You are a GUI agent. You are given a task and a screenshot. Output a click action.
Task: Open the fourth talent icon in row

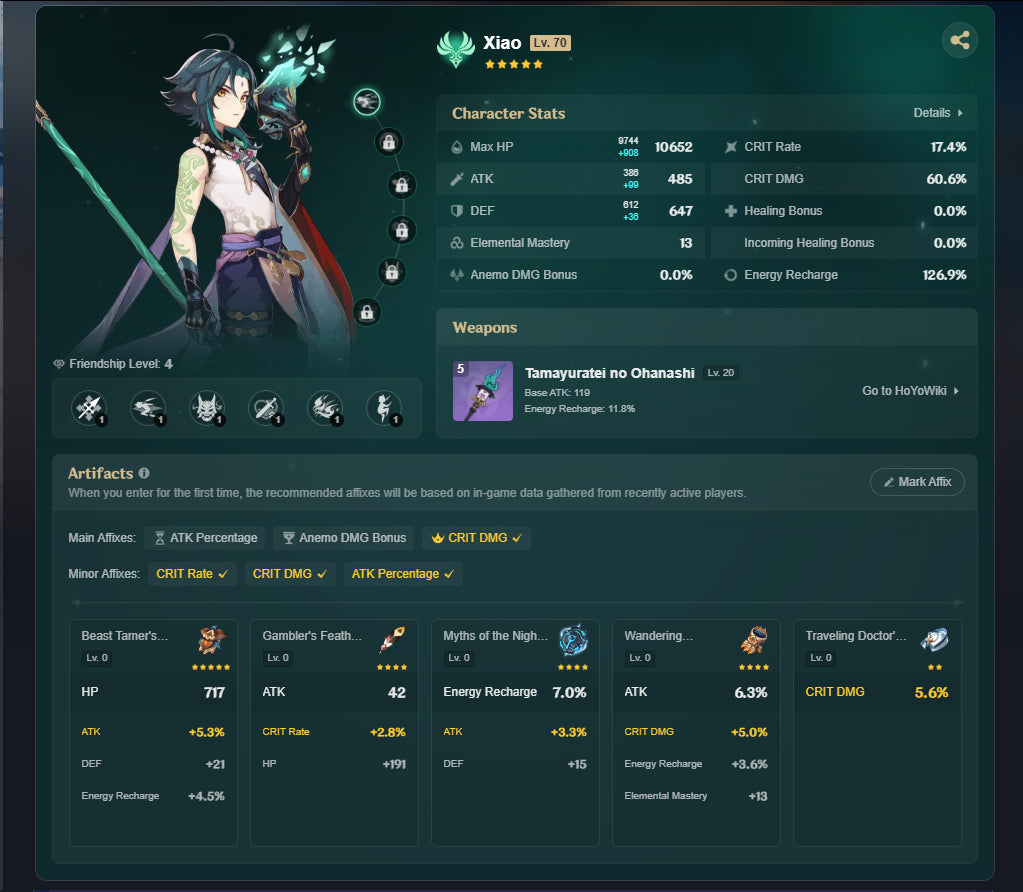(266, 408)
